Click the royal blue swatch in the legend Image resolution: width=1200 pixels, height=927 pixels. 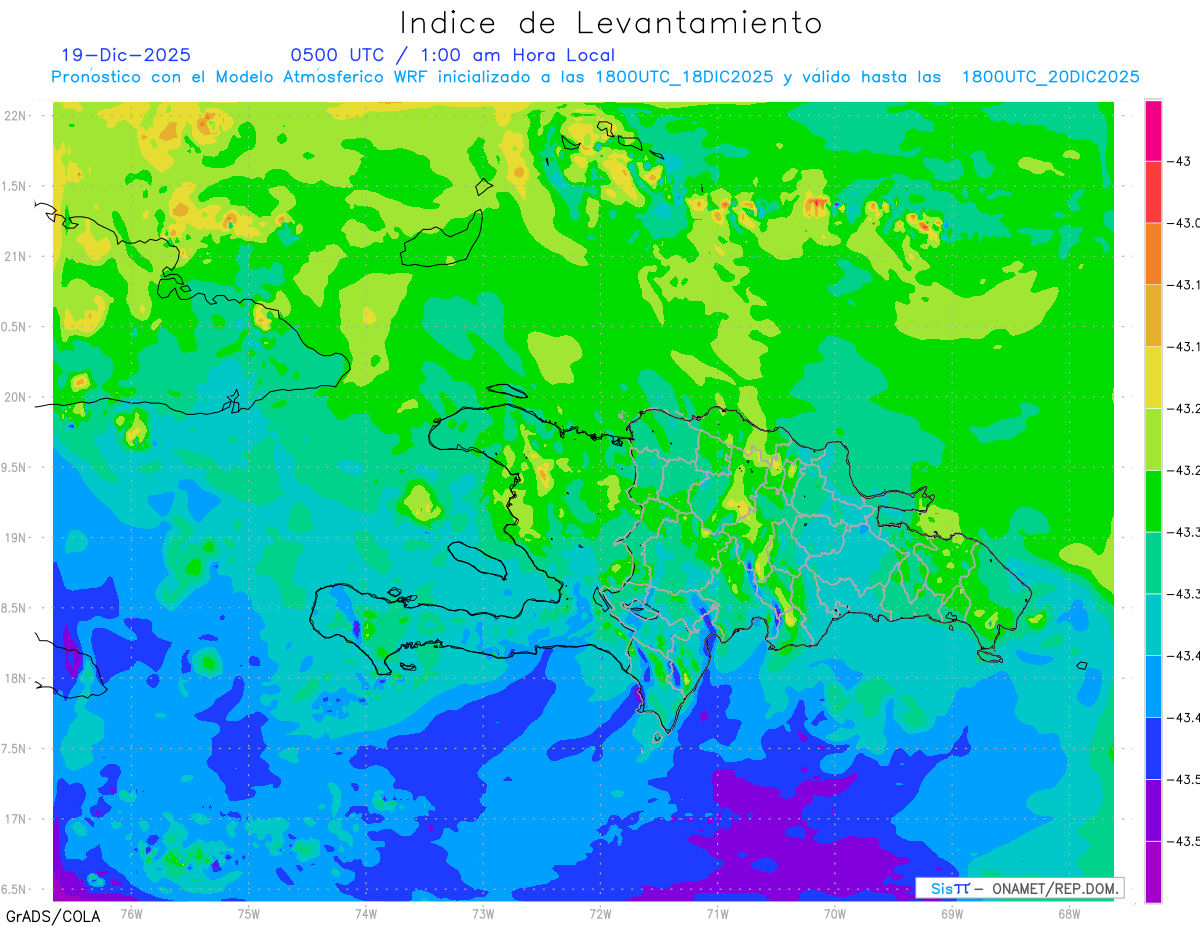click(x=1153, y=747)
